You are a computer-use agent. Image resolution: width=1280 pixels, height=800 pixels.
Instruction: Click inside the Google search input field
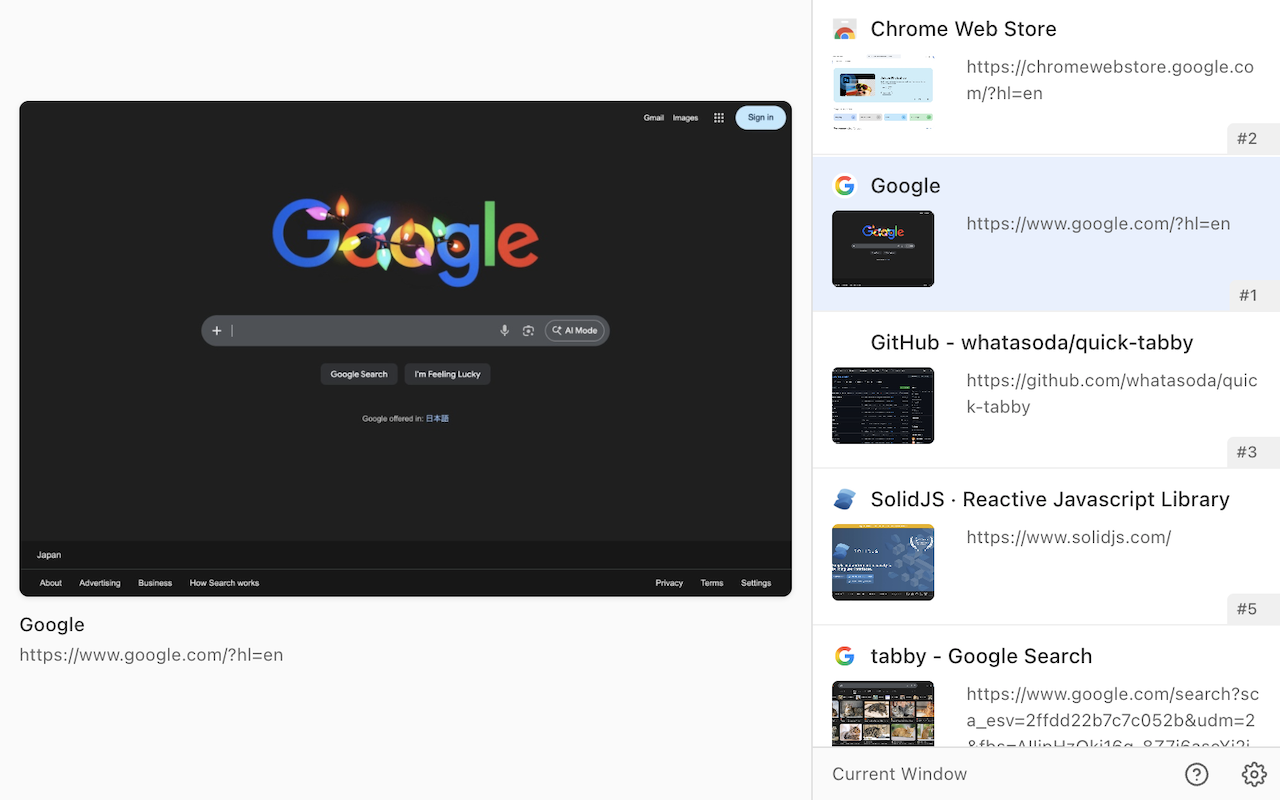tap(360, 330)
